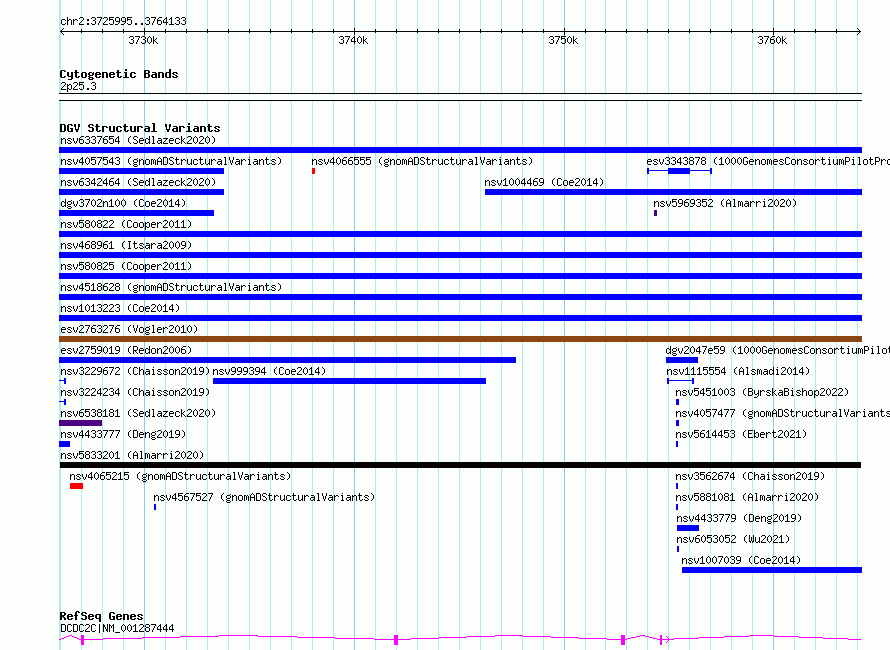Click the dgv2047e59 variant label
The height and width of the screenshot is (650, 890).
(778, 350)
